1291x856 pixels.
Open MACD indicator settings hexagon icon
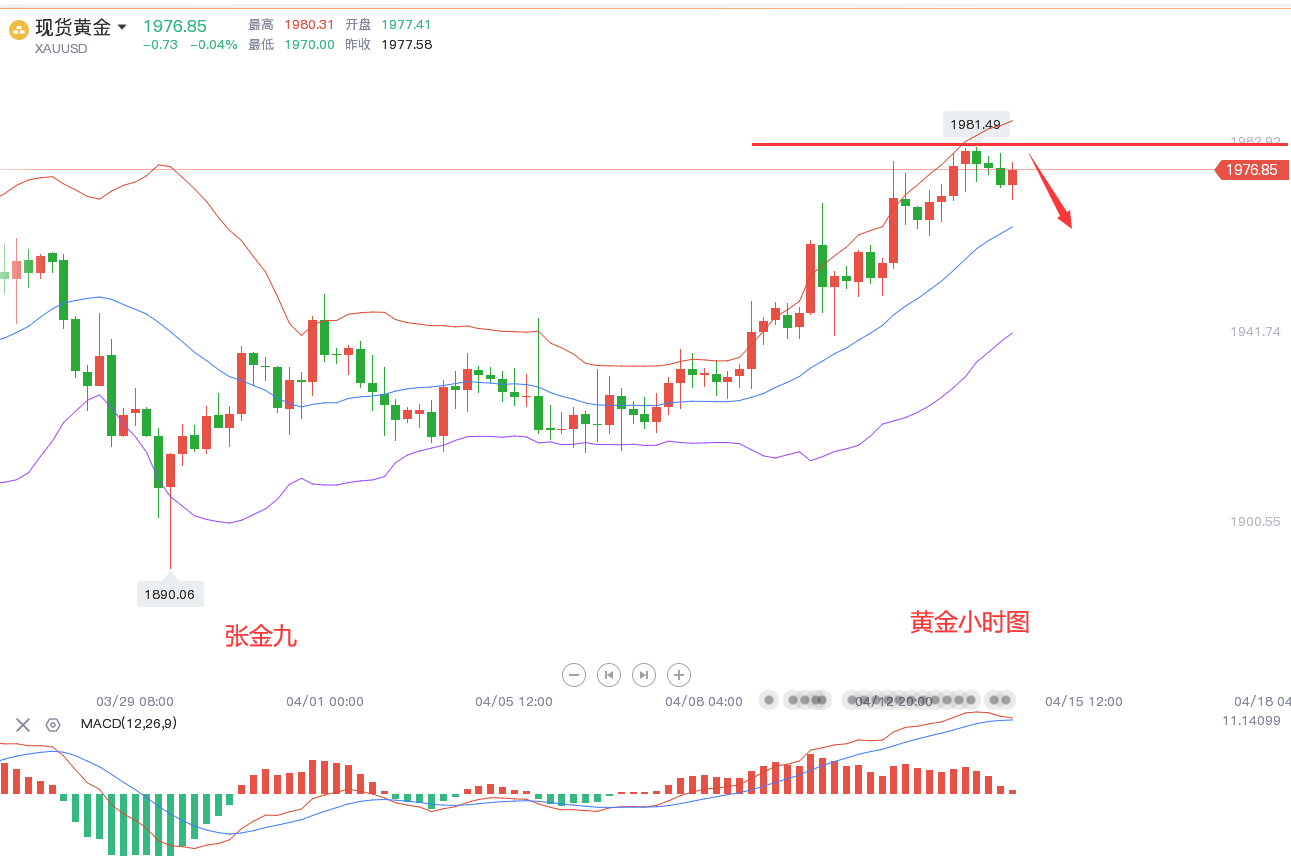(x=53, y=725)
